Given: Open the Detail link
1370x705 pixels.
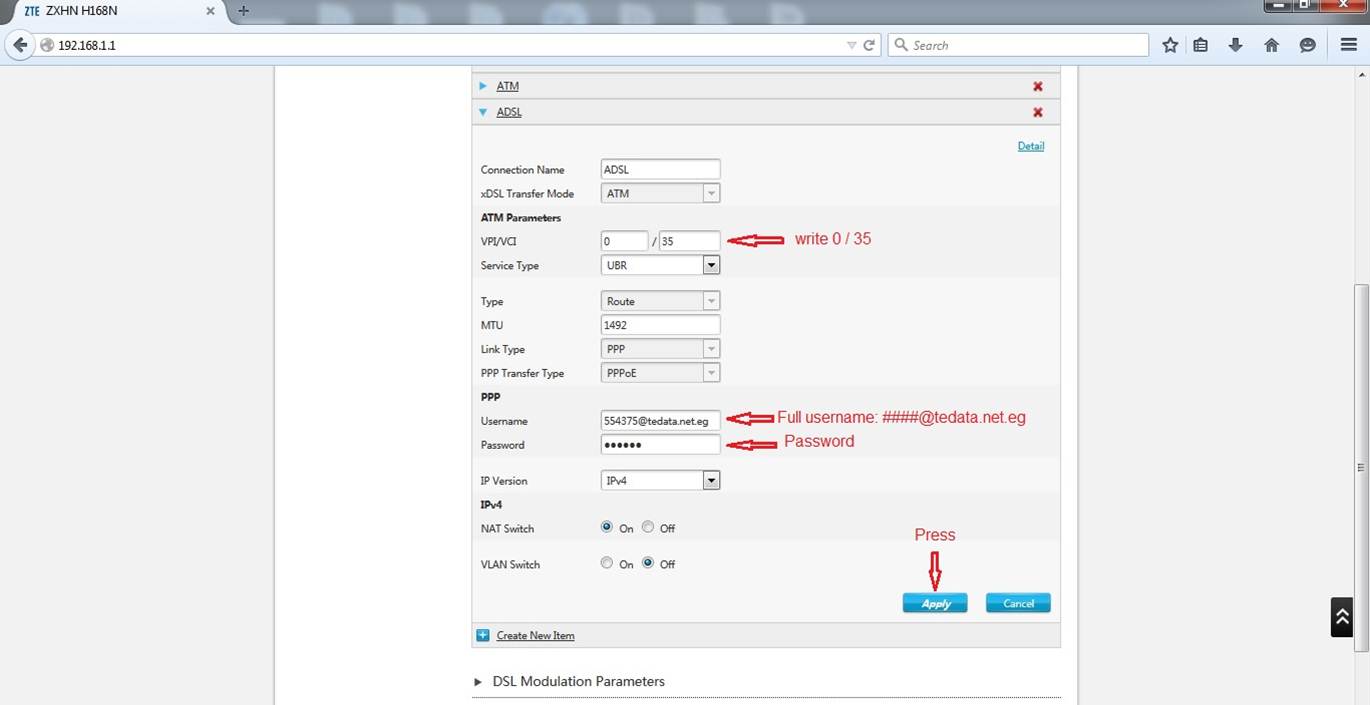Looking at the screenshot, I should (x=1031, y=146).
